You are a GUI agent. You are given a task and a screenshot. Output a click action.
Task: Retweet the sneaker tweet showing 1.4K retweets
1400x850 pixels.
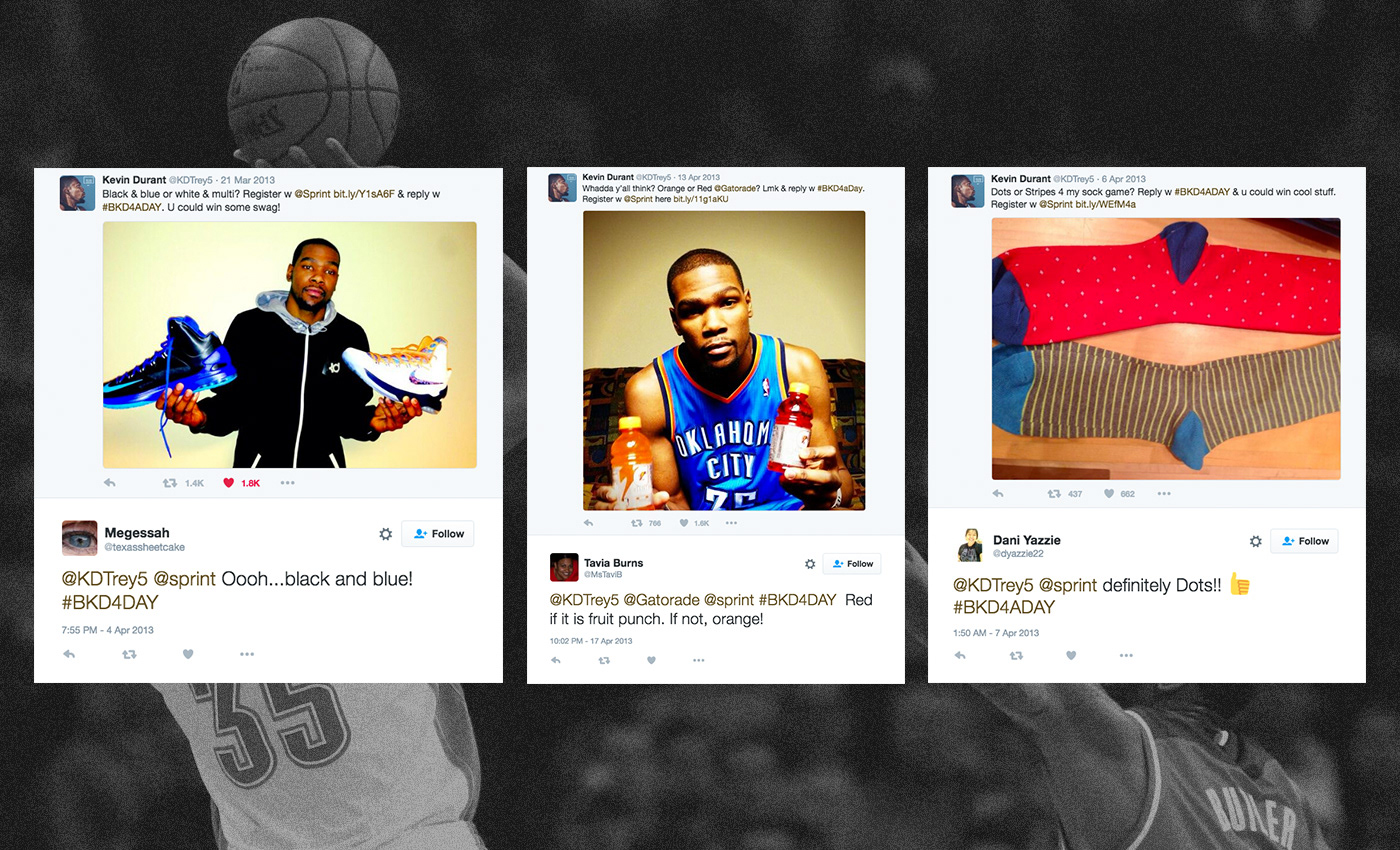170,483
